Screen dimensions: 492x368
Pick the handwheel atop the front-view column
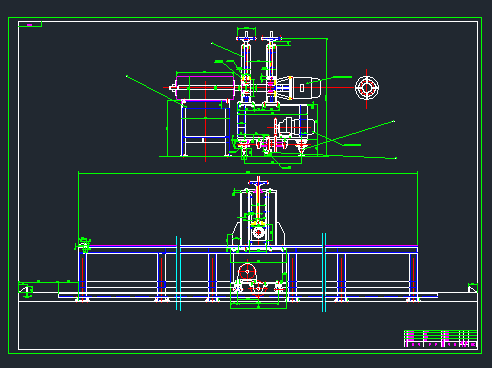tap(258, 182)
